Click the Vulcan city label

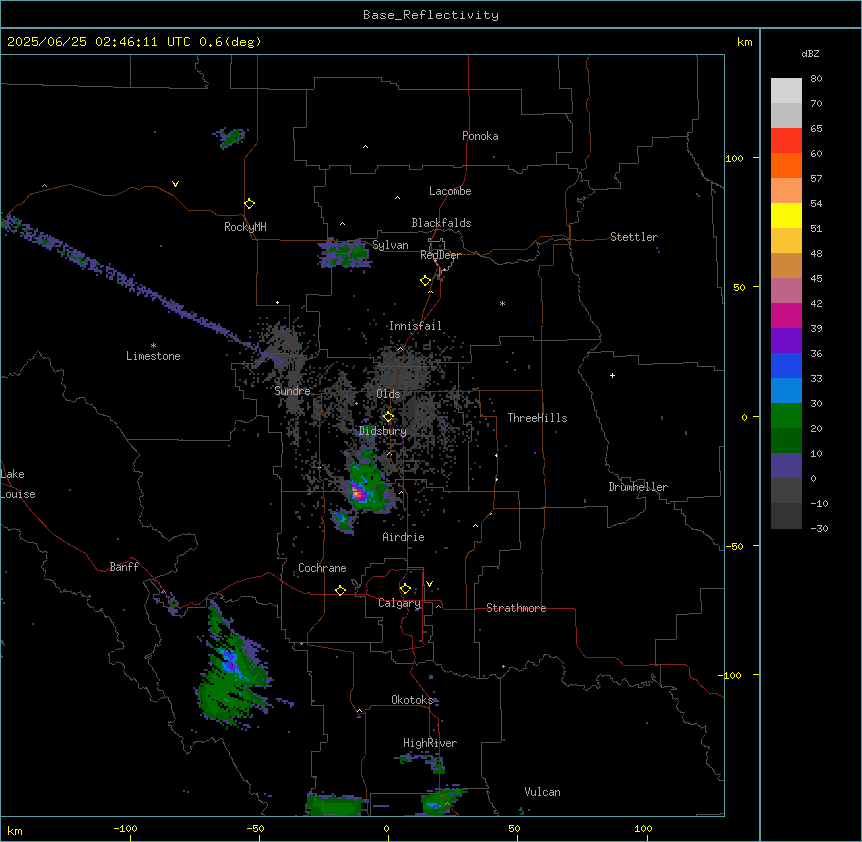[x=543, y=792]
